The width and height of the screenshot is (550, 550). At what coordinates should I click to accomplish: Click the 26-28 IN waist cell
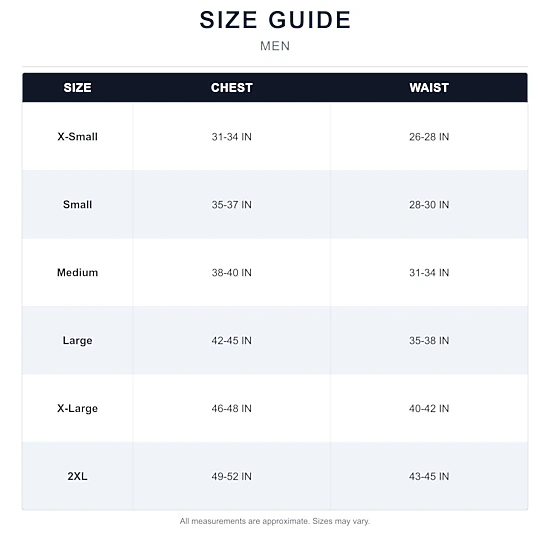[429, 137]
